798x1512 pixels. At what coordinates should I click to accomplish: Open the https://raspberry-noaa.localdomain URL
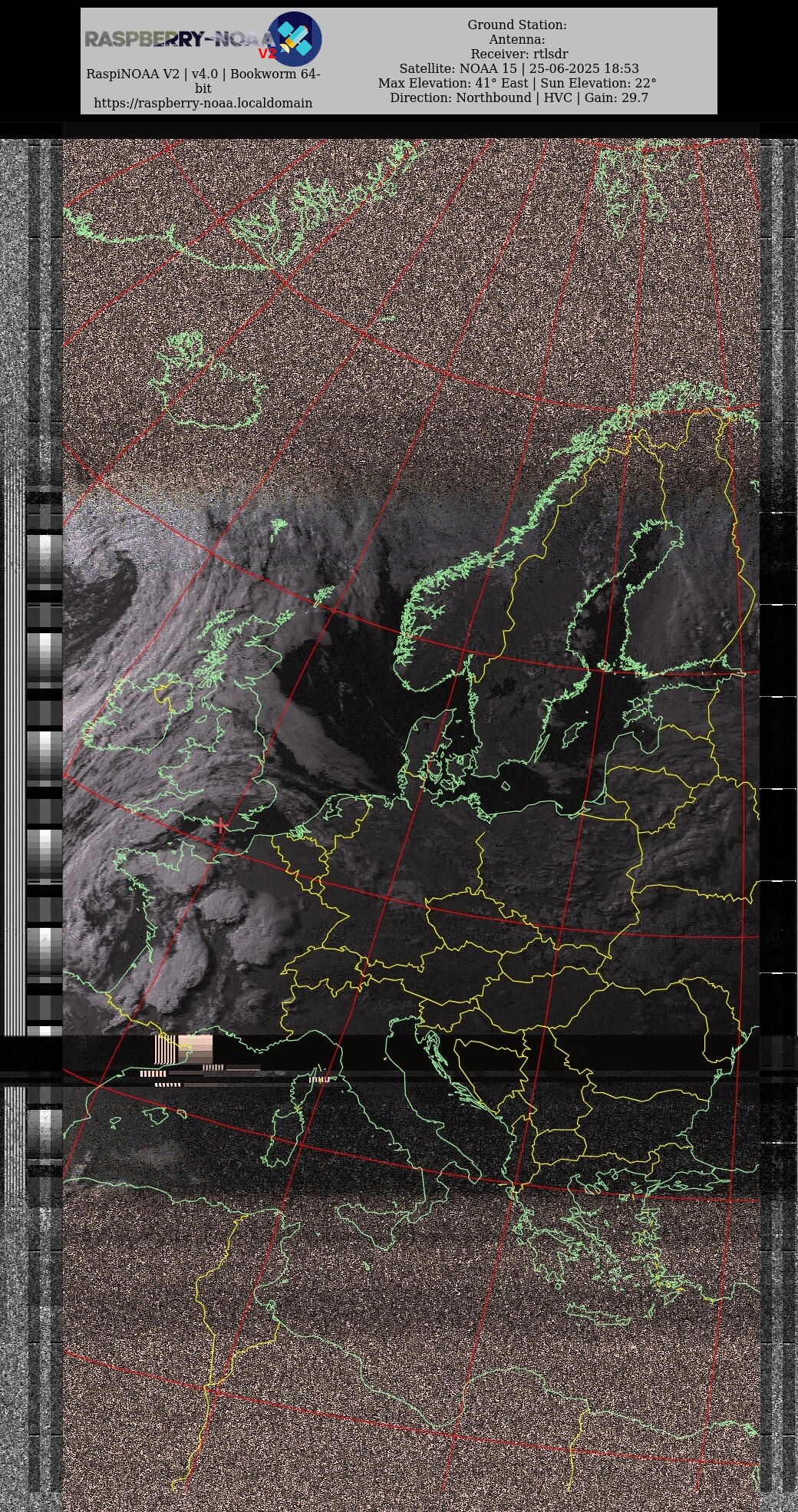click(203, 103)
